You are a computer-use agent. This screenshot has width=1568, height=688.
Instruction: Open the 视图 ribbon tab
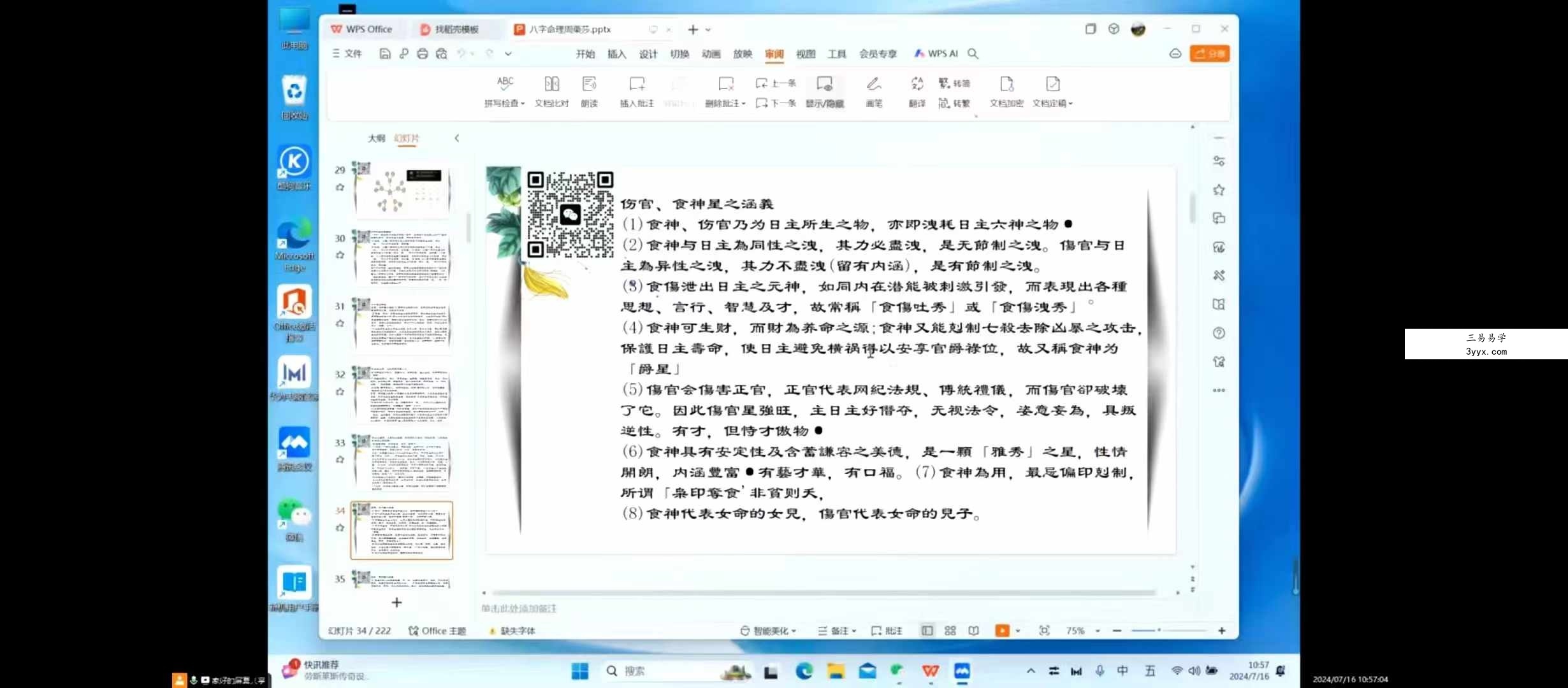806,54
